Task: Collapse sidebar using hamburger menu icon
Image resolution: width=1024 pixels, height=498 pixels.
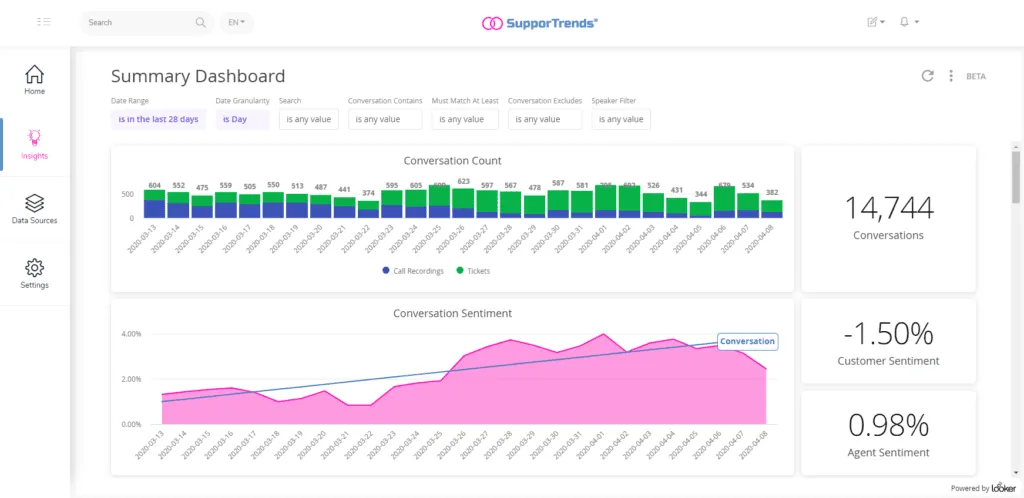Action: pos(44,22)
